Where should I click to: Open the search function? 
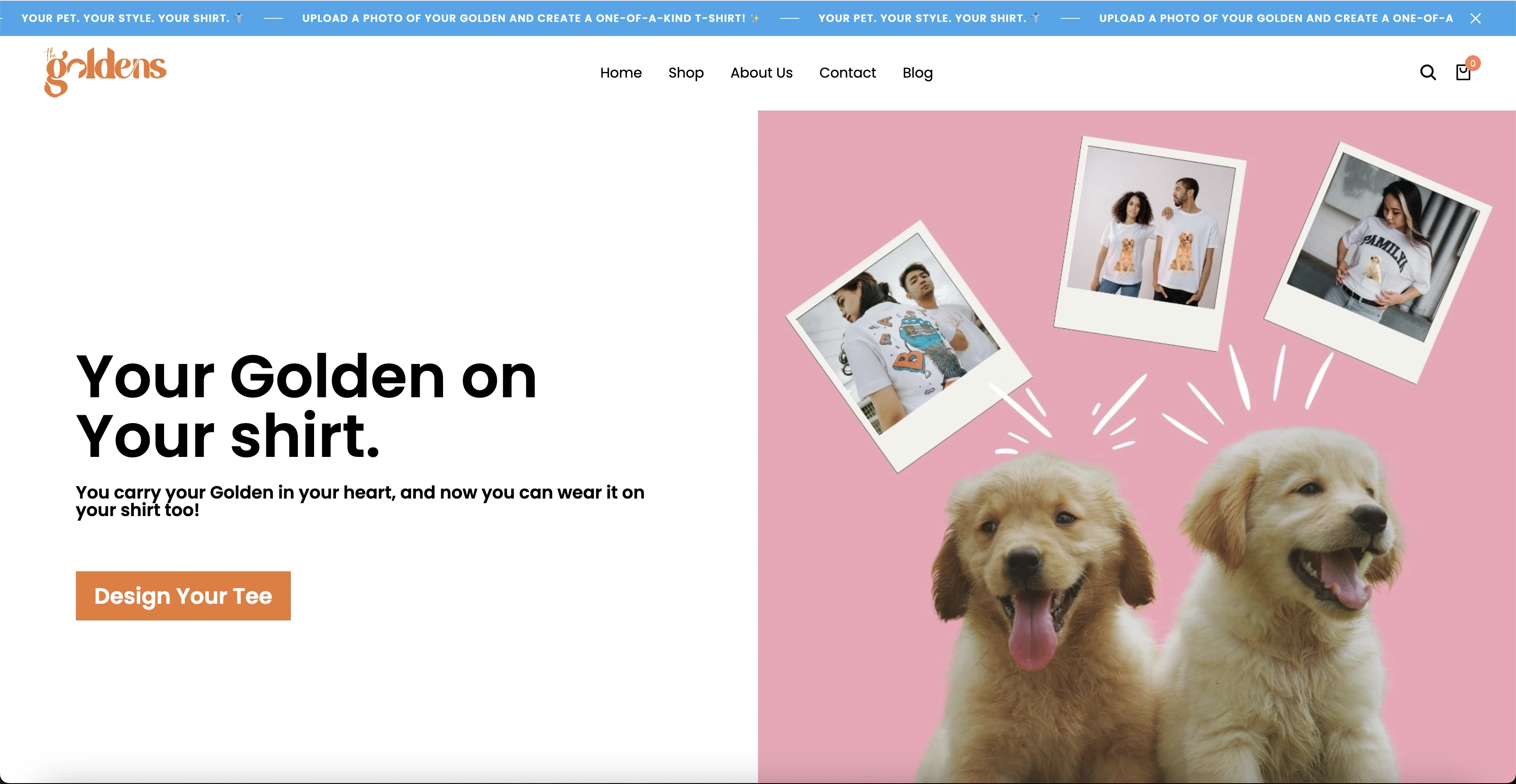pos(1427,72)
